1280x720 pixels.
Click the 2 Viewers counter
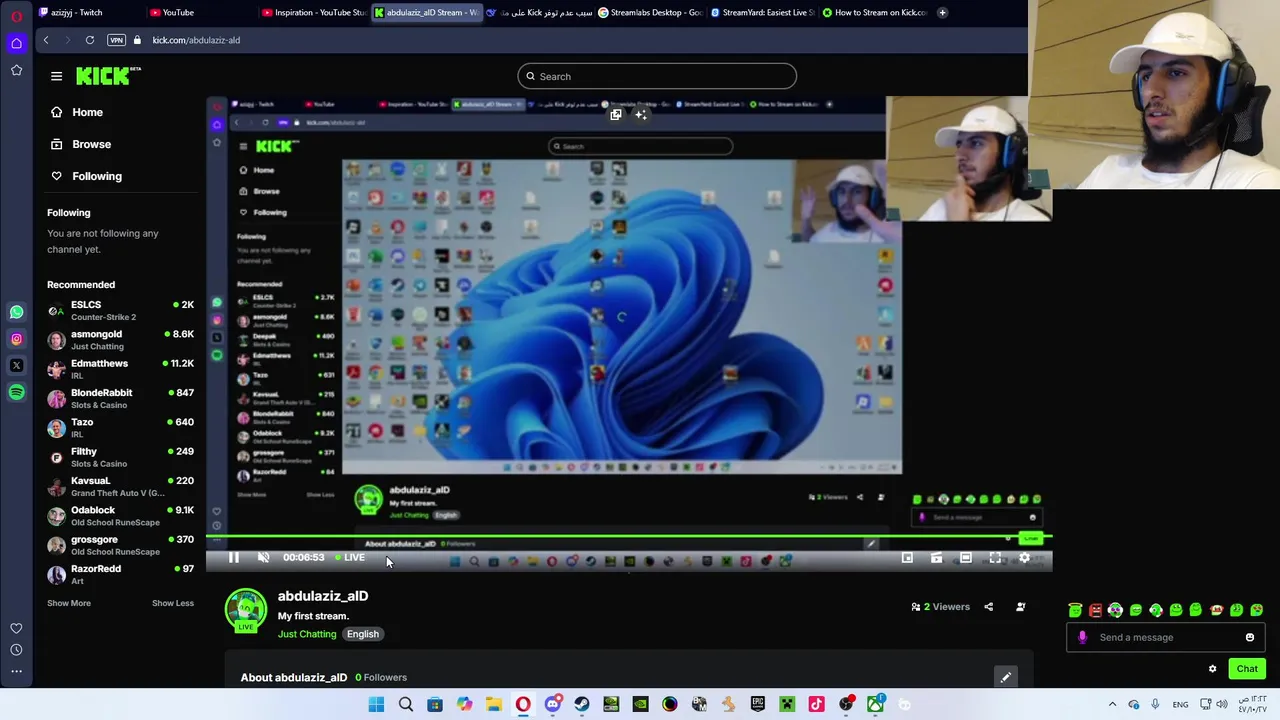(x=940, y=607)
